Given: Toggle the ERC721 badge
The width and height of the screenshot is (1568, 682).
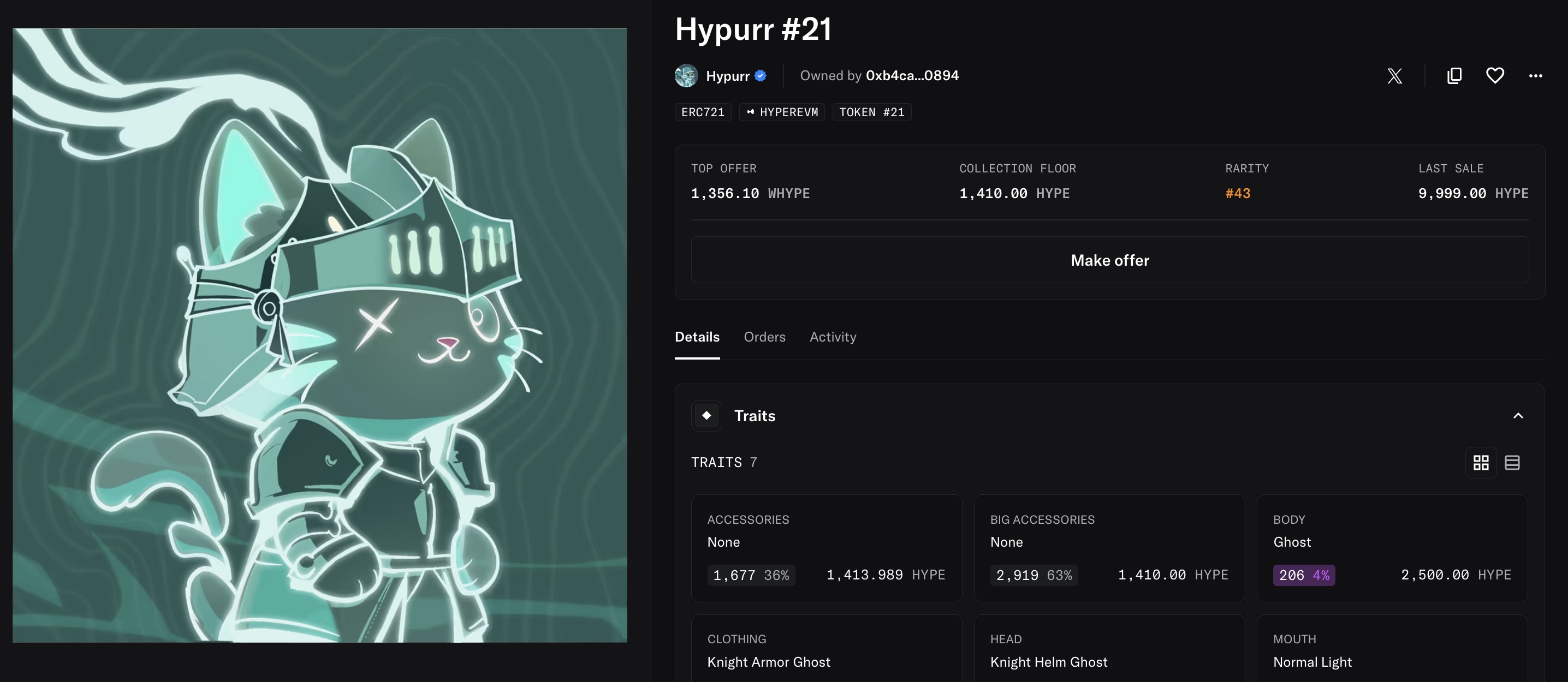Looking at the screenshot, I should click(x=703, y=112).
